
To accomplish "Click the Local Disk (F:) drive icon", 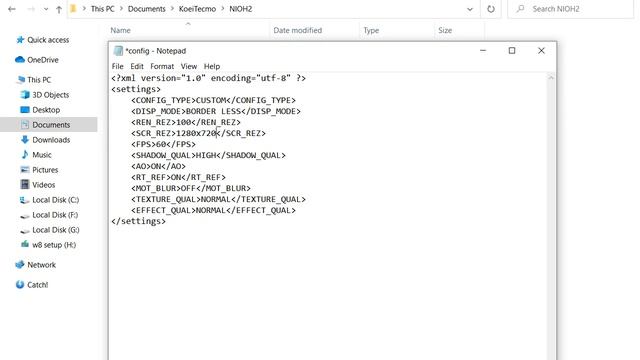I will point(25,216).
